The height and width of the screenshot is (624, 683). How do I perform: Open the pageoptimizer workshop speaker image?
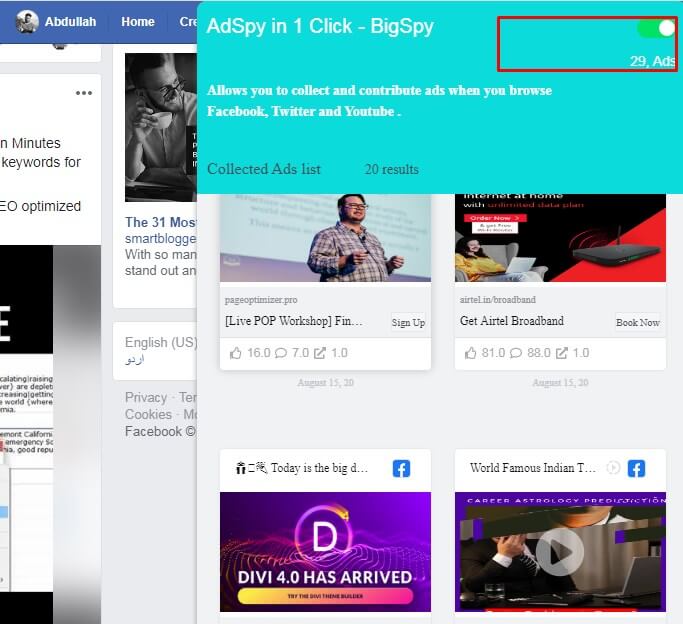coord(325,238)
